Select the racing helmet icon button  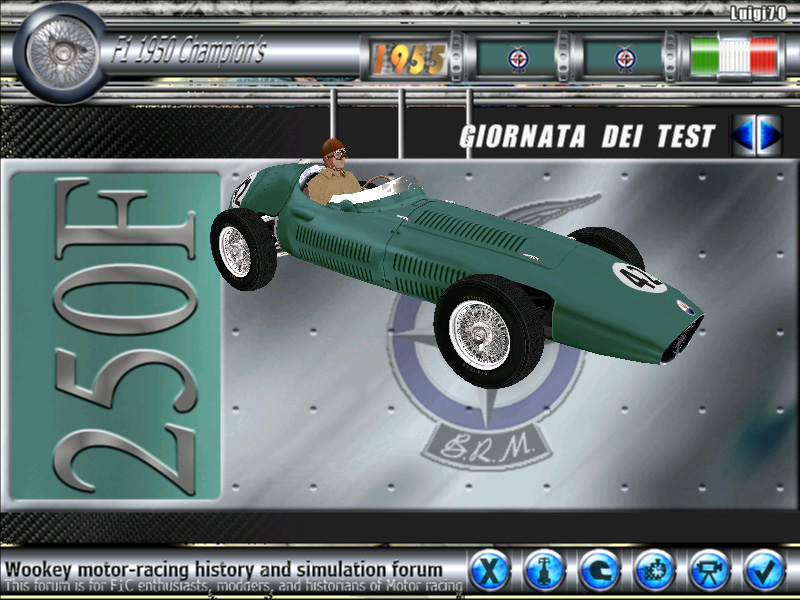[x=600, y=570]
